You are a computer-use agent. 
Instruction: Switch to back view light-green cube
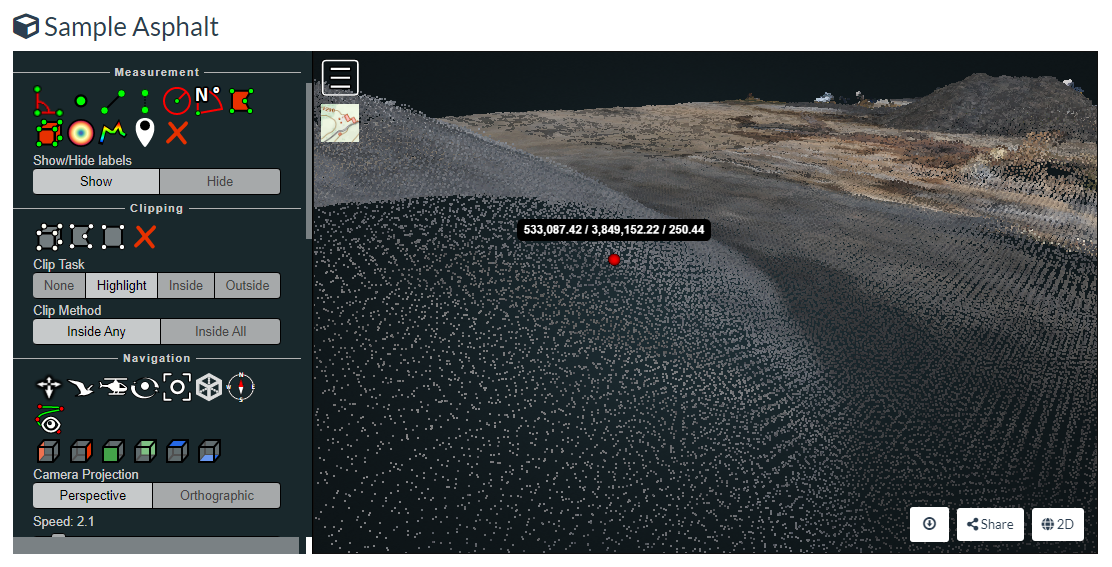(x=145, y=451)
